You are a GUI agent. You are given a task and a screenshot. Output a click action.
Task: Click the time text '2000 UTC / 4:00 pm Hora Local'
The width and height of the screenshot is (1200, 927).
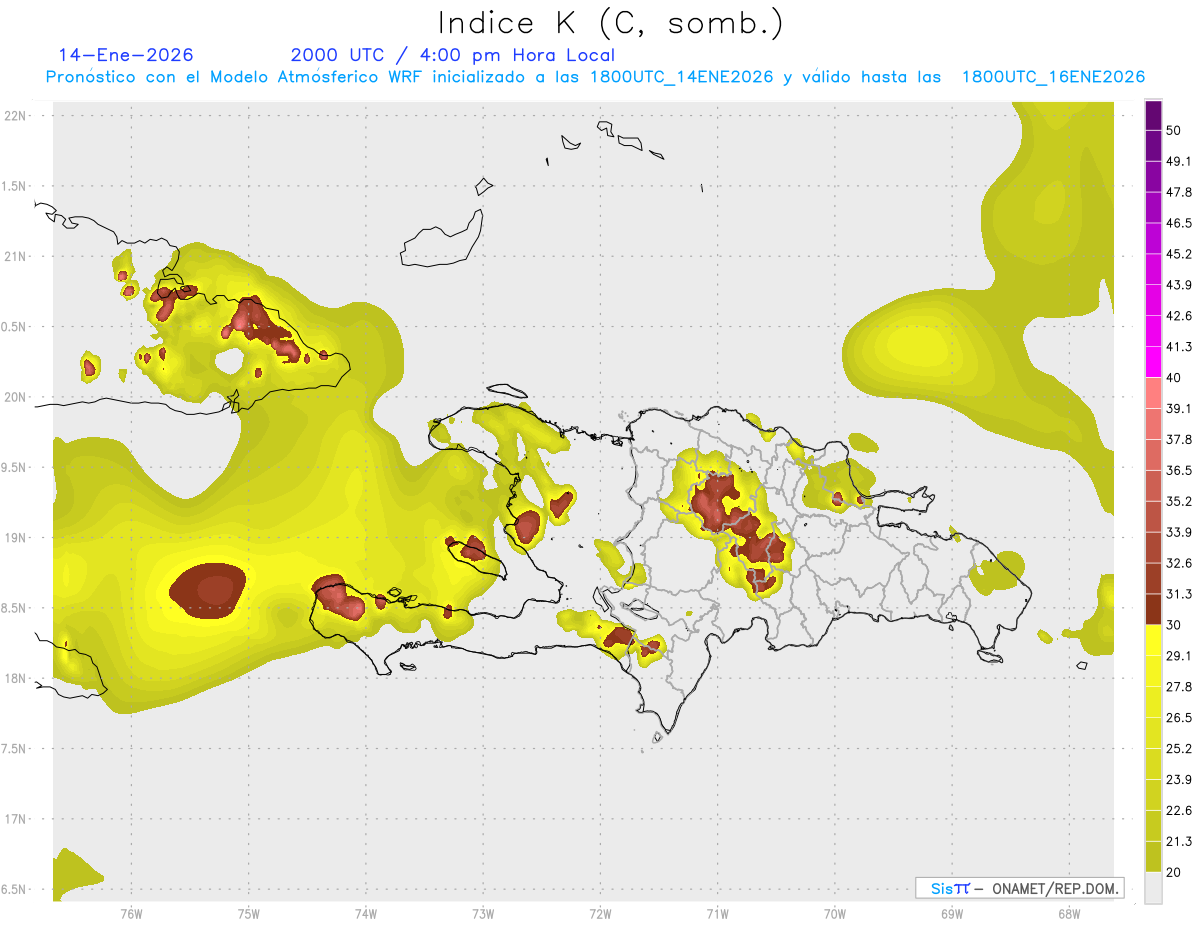(453, 55)
